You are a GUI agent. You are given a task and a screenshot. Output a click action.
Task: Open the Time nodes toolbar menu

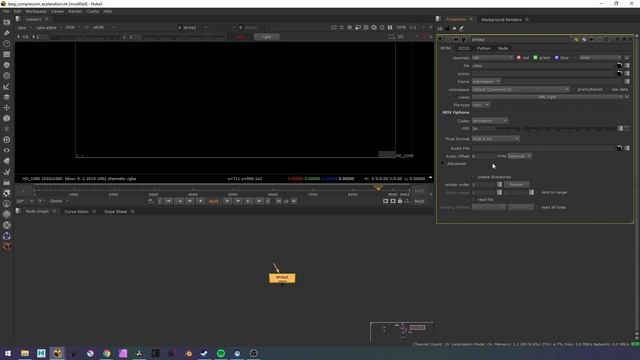(x=7, y=43)
